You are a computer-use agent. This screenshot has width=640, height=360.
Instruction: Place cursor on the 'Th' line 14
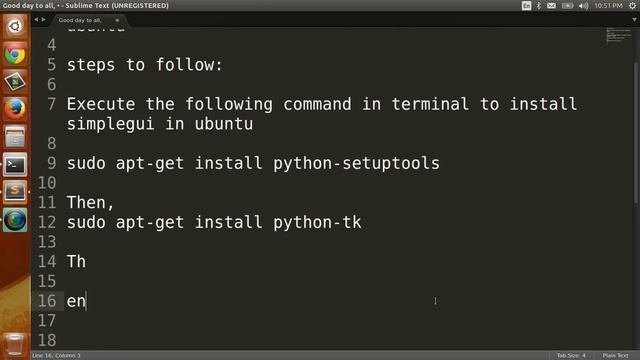(x=76, y=262)
